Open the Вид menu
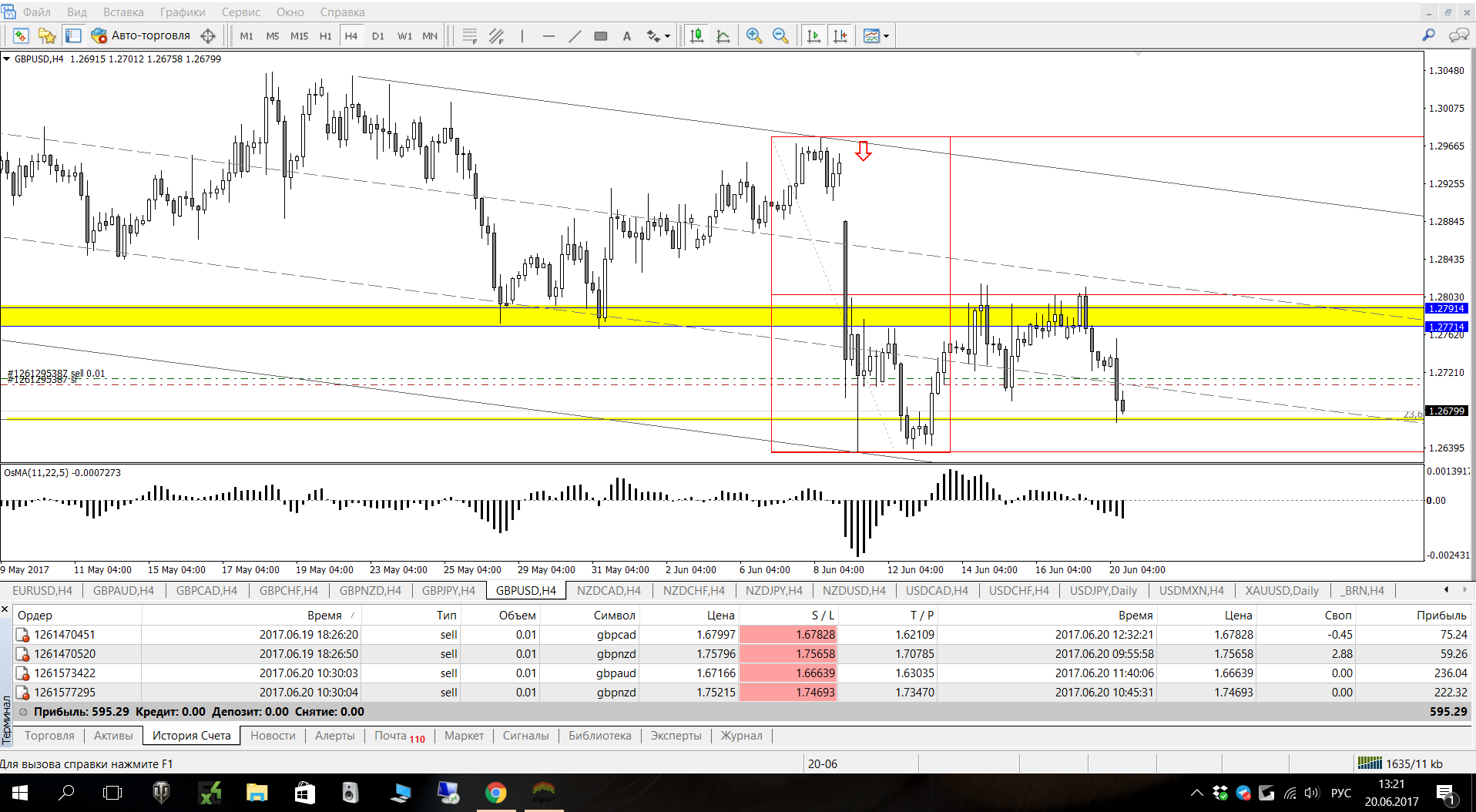Screen dimensions: 1476x812 (x=77, y=12)
